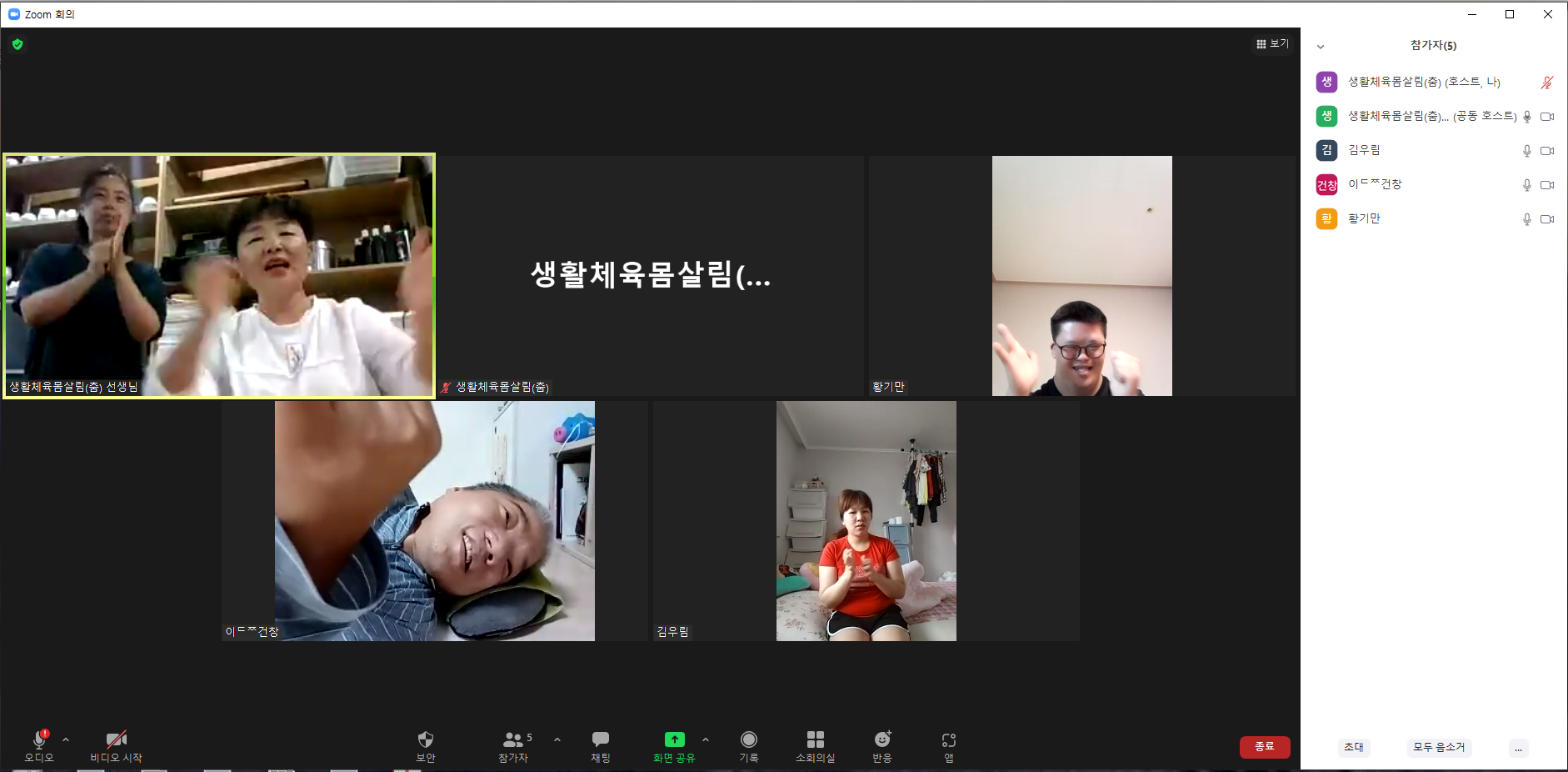Expand the arrow next to 참가자
Viewport: 1568px width, 772px height.
557,739
